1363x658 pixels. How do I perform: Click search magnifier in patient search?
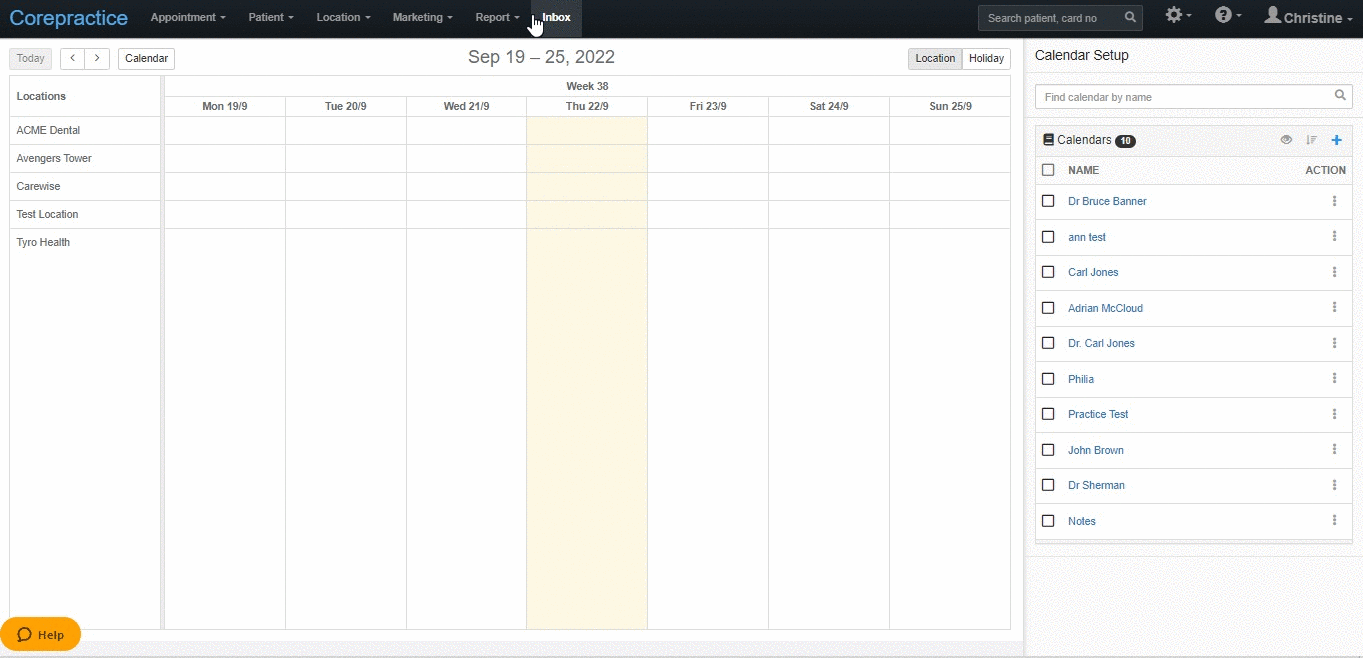click(1130, 18)
